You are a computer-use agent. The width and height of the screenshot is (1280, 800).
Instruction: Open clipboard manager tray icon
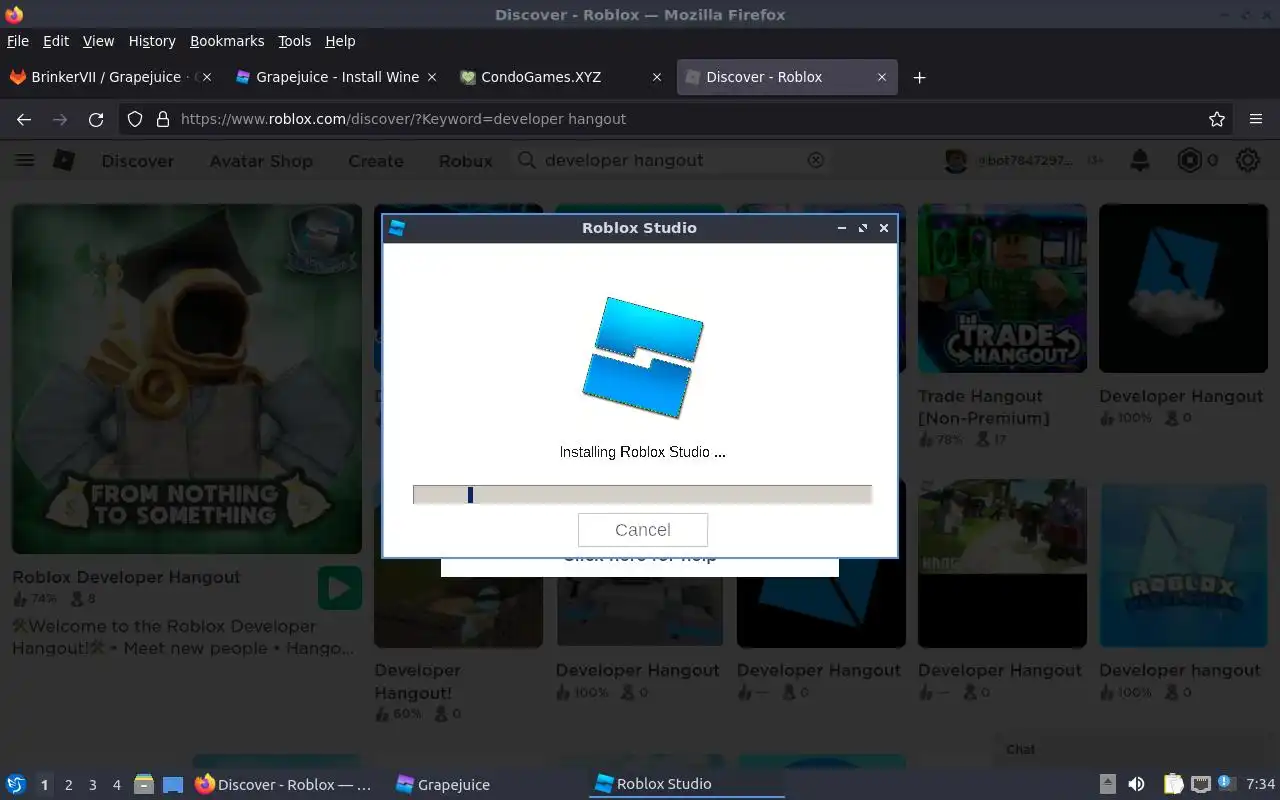coord(1173,784)
